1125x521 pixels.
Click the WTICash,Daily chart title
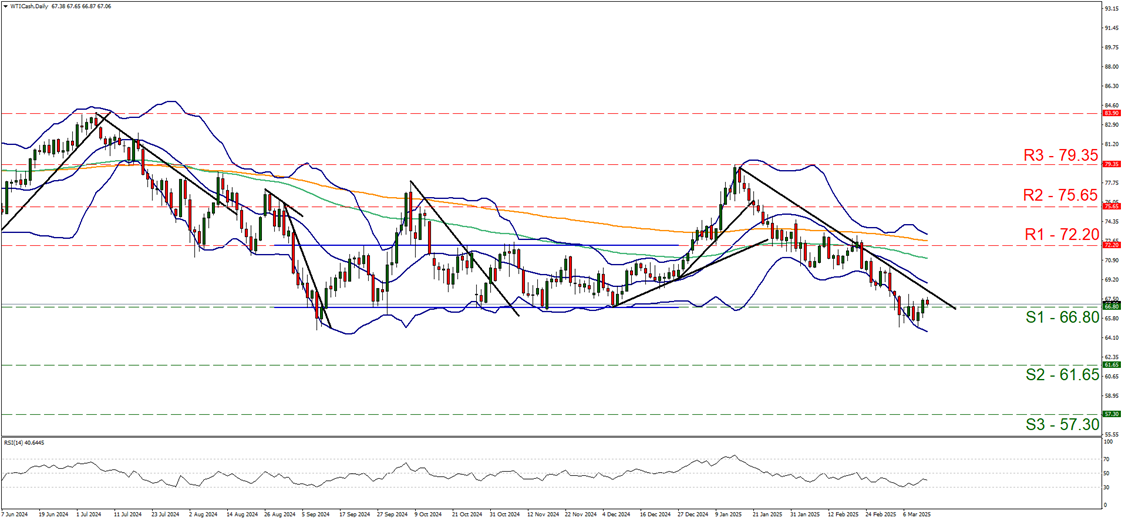[x=34, y=6]
